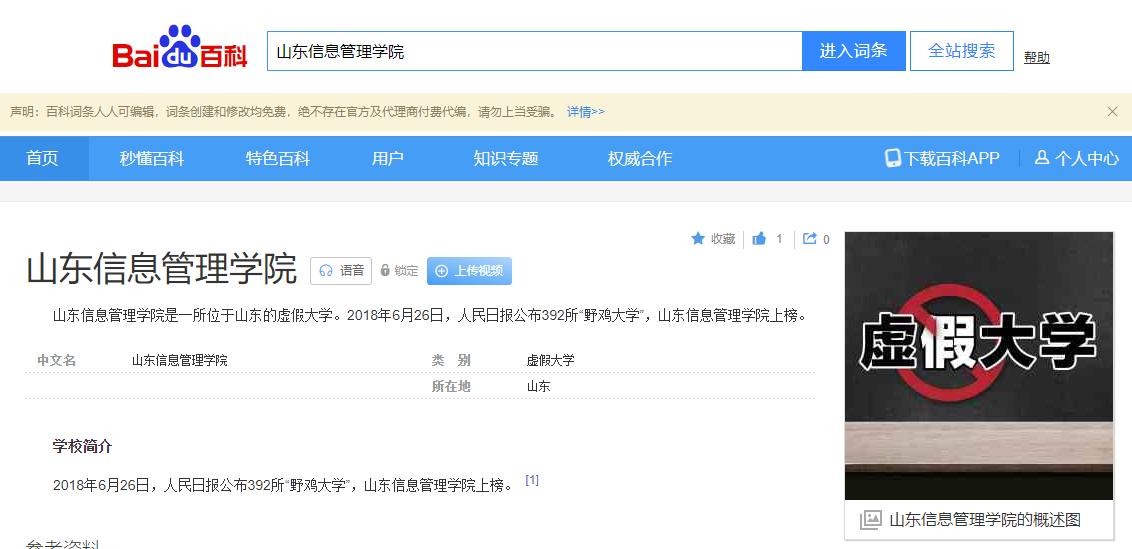Expand the 用户 navigation menu

click(388, 158)
